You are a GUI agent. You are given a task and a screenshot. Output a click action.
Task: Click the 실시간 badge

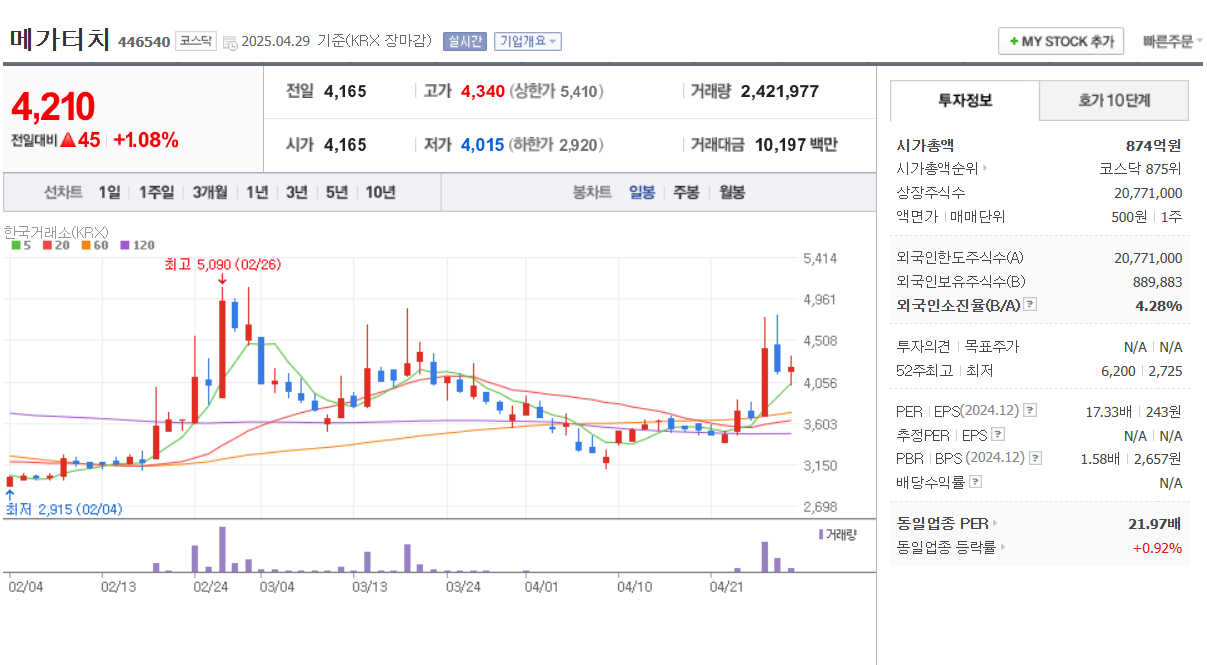pos(464,41)
